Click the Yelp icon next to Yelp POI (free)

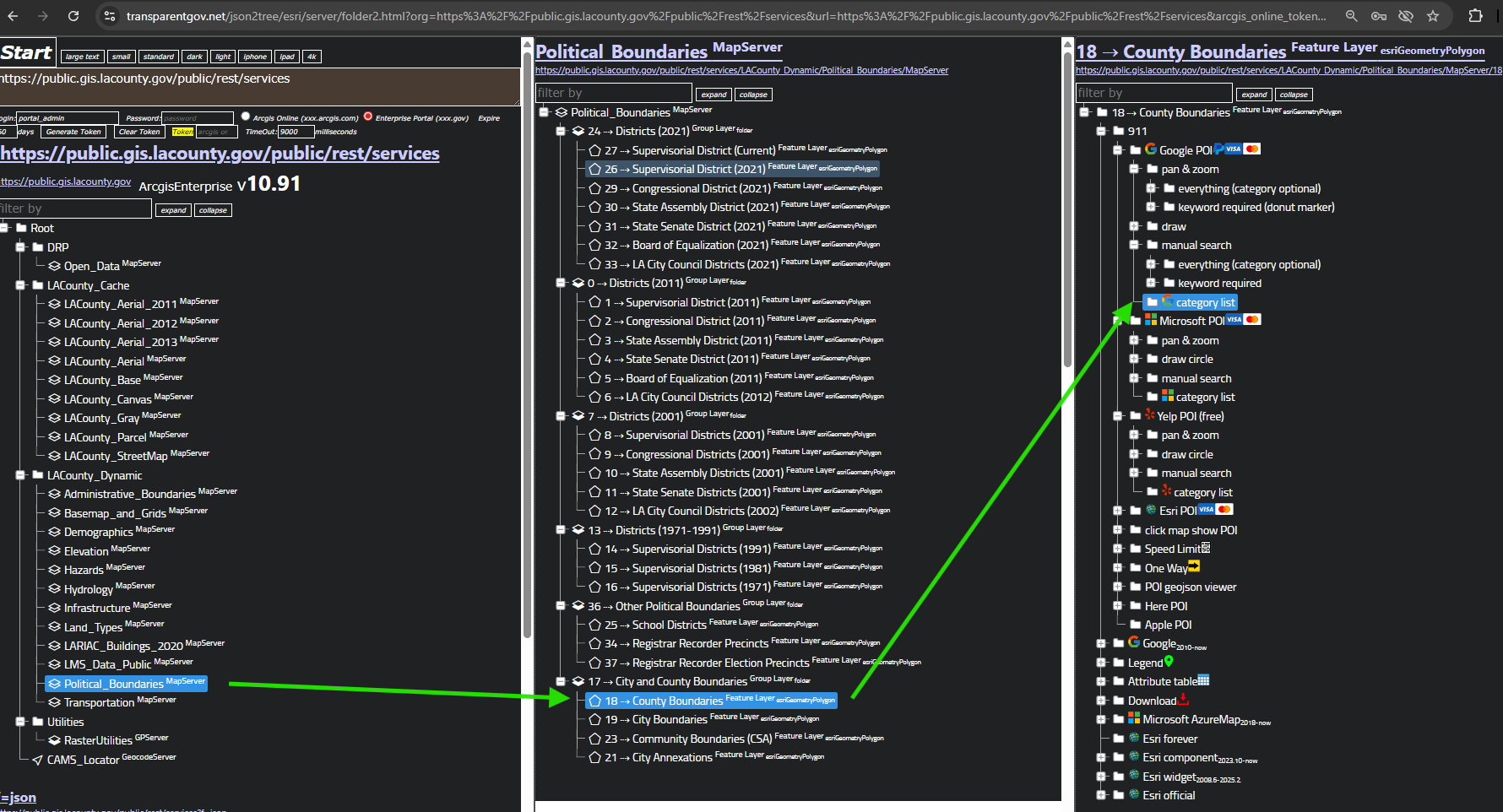click(x=1149, y=415)
